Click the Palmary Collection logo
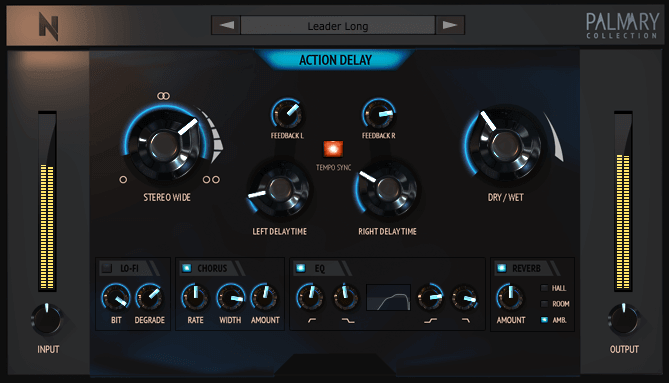Viewport: 669px width, 383px height. click(622, 26)
